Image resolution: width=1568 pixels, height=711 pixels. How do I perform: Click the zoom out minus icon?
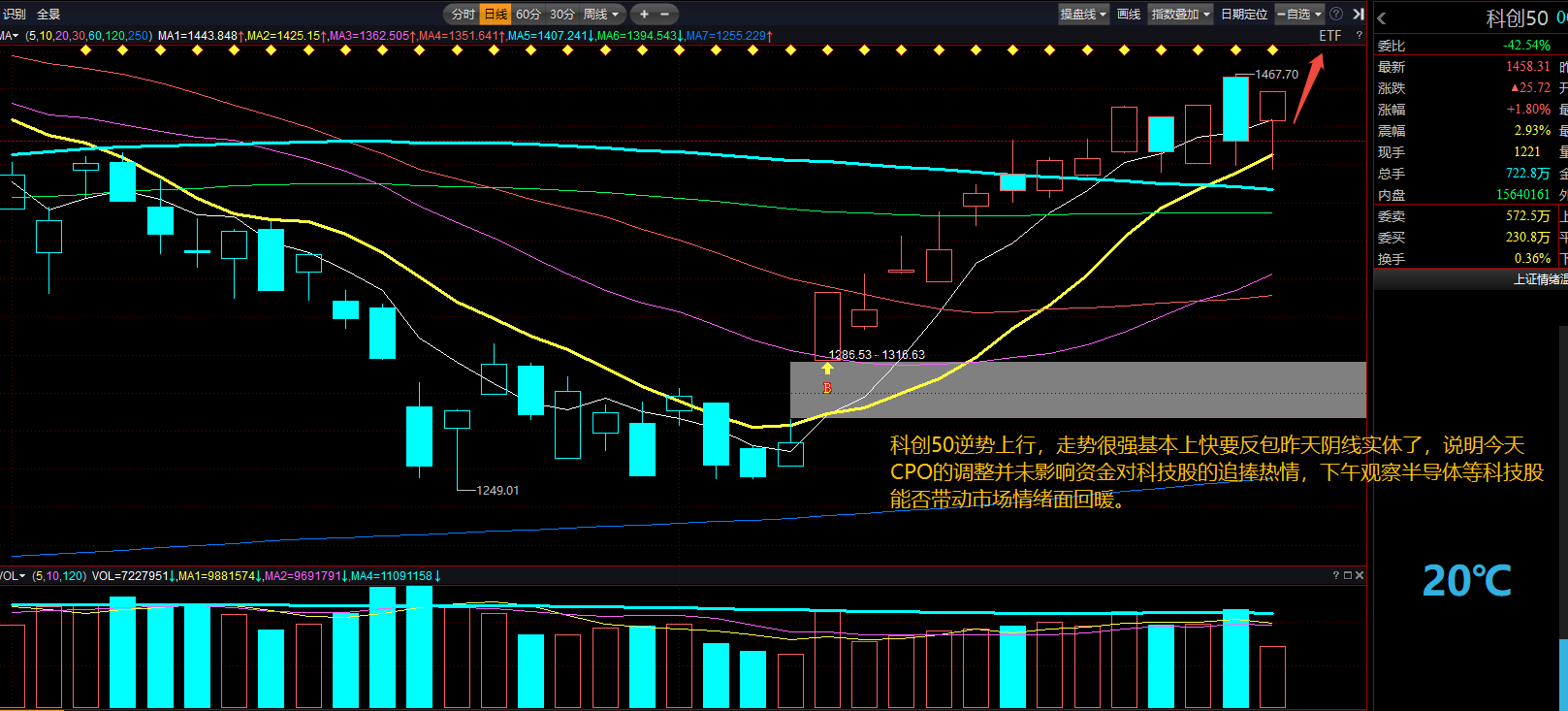pos(665,15)
